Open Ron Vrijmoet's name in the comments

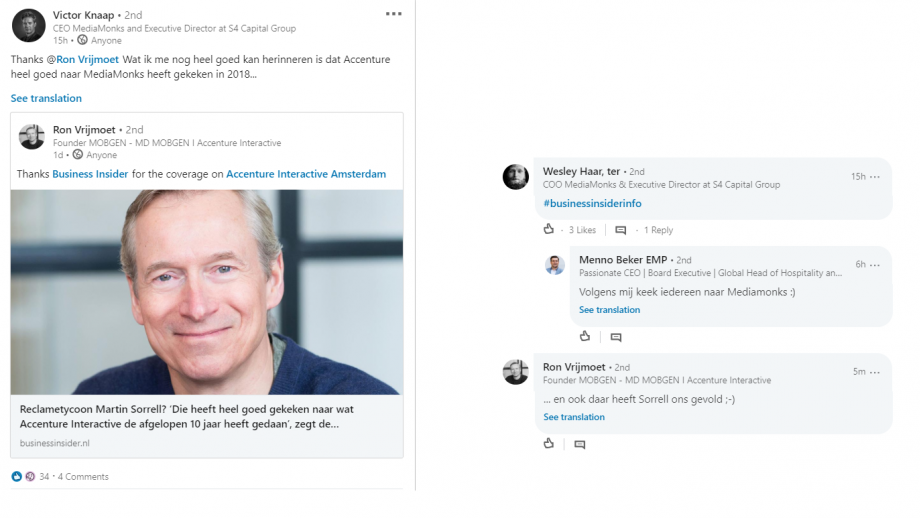[574, 367]
